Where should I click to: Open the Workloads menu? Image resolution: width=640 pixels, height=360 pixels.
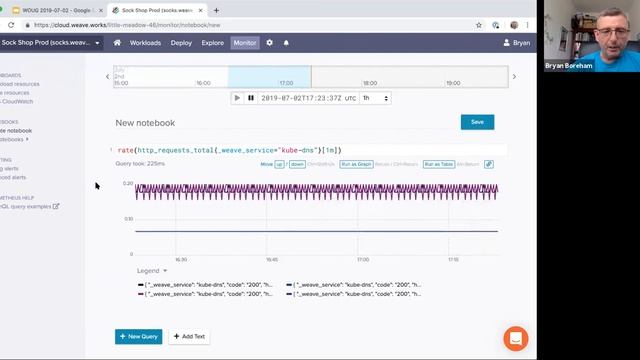(145, 43)
